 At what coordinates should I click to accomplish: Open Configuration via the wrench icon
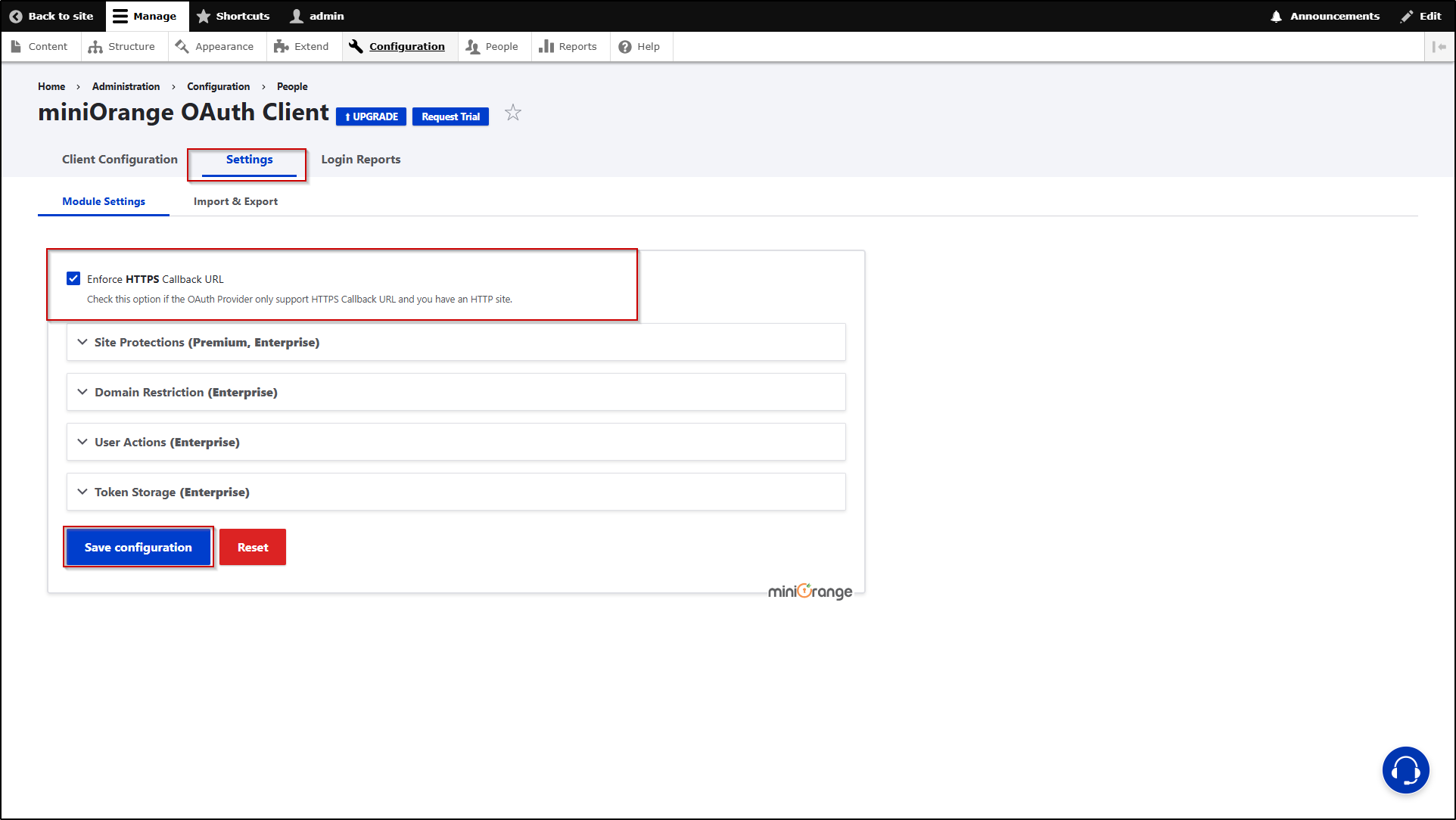[355, 46]
